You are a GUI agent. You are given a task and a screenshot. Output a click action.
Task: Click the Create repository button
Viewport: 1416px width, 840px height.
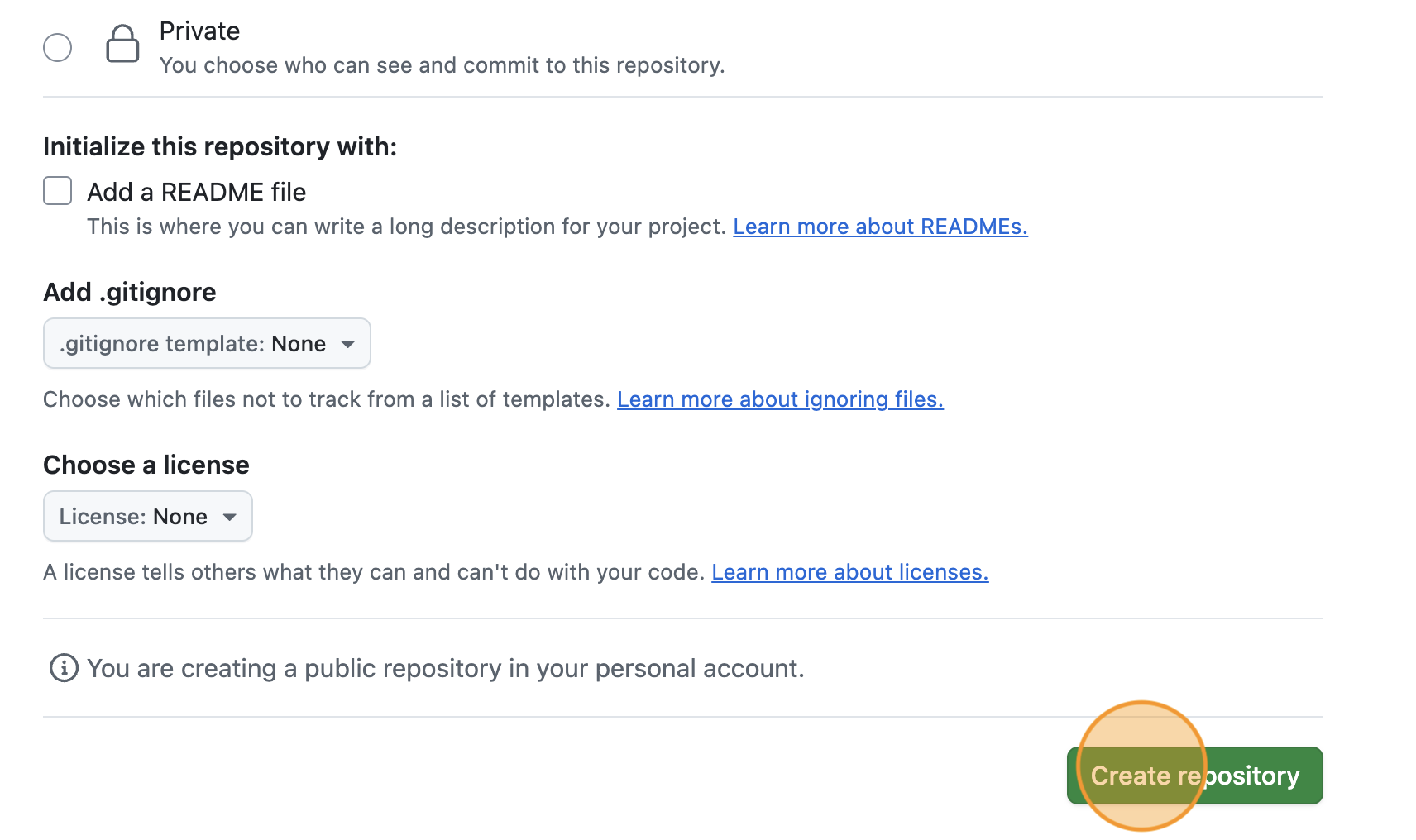click(x=1195, y=776)
